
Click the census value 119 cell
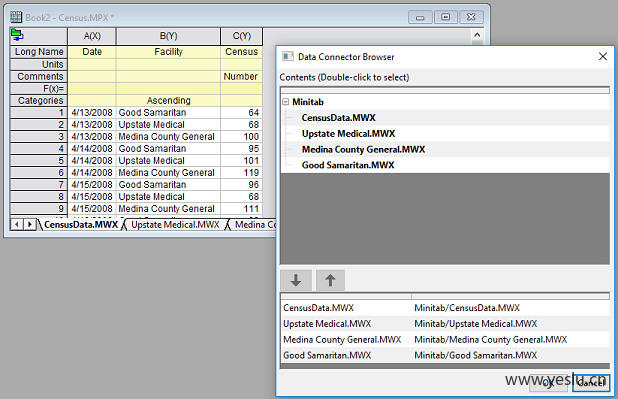(242, 173)
